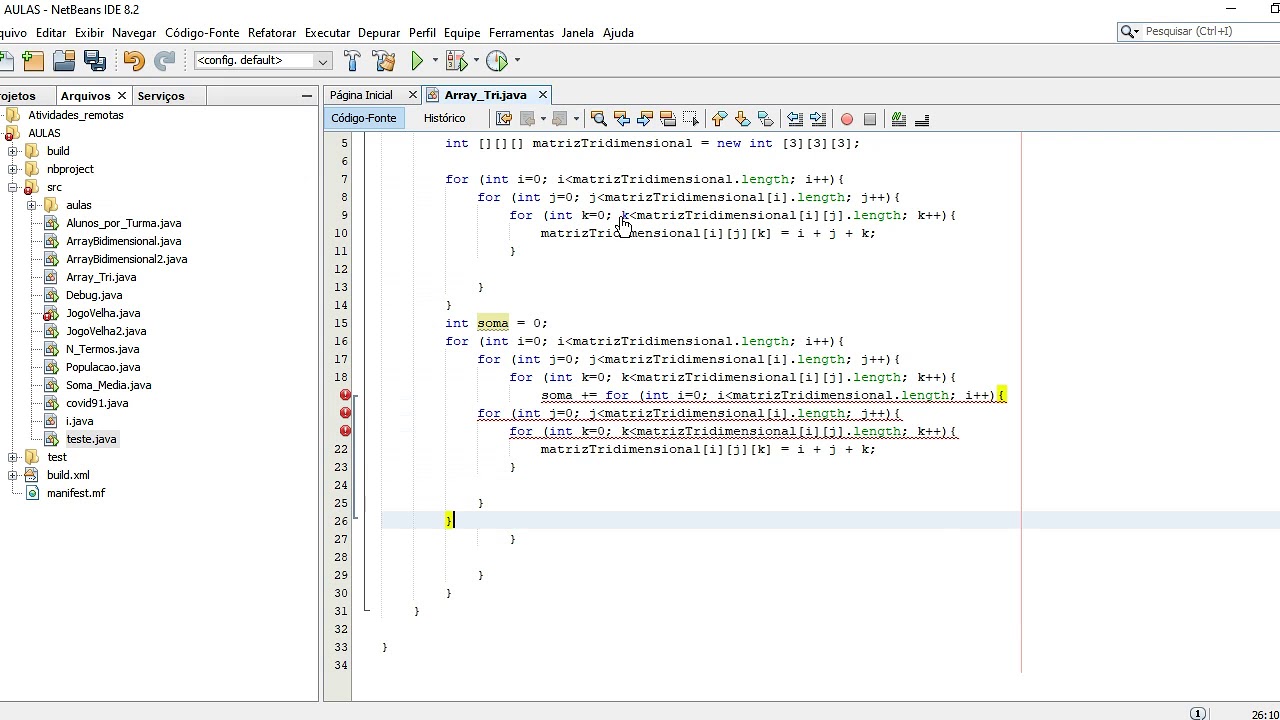
Task: Go to the next bookmark
Action: pos(742,119)
